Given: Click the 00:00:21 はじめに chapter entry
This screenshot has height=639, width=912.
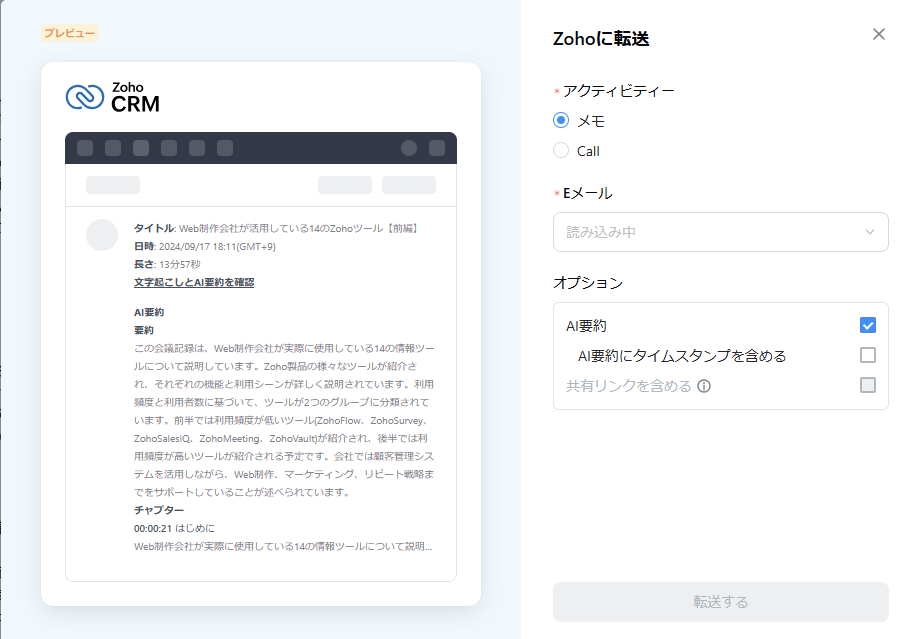Looking at the screenshot, I should tap(174, 528).
